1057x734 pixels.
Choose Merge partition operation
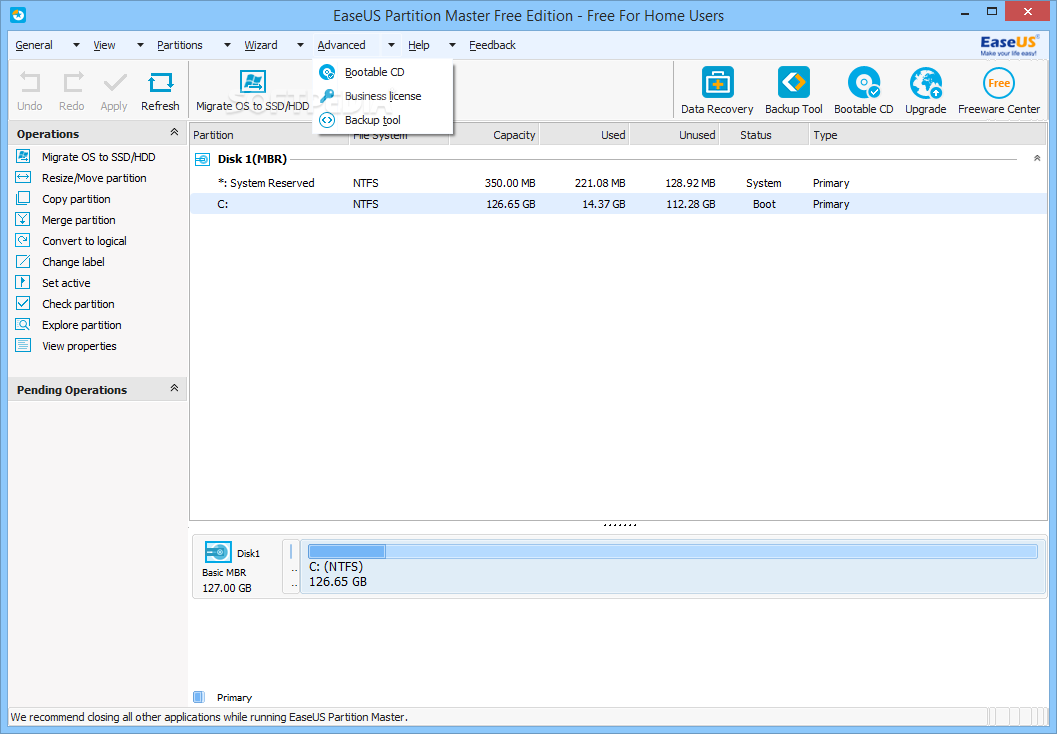78,220
